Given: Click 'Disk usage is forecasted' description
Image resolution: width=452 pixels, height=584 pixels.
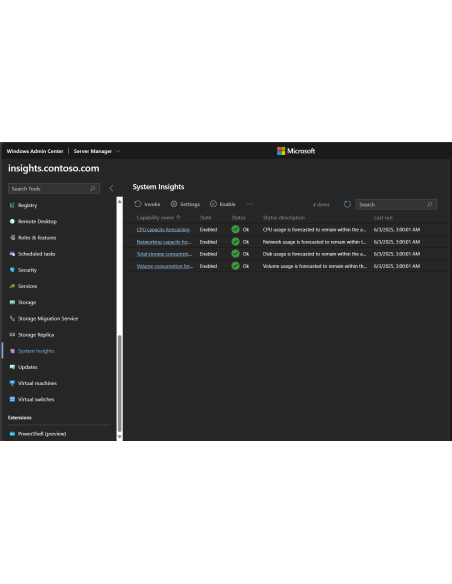Looking at the screenshot, I should tap(314, 254).
